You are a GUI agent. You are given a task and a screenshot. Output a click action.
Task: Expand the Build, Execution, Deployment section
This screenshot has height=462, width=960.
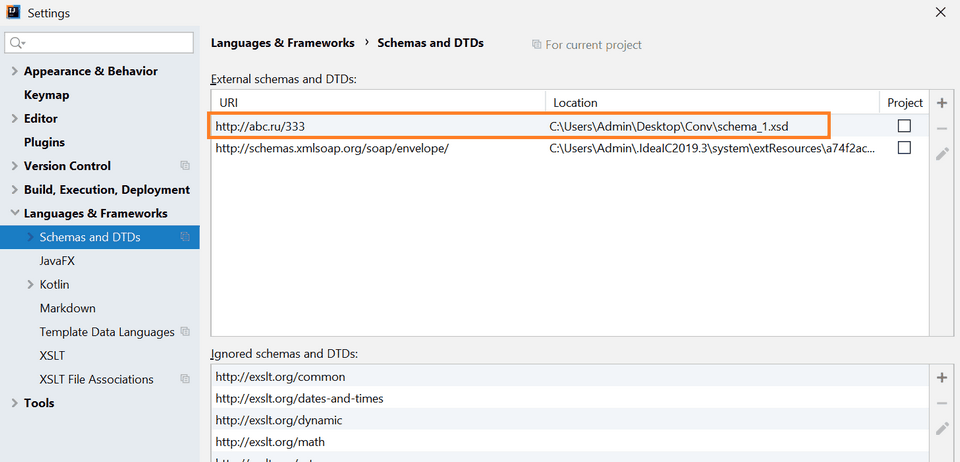pyautogui.click(x=14, y=190)
